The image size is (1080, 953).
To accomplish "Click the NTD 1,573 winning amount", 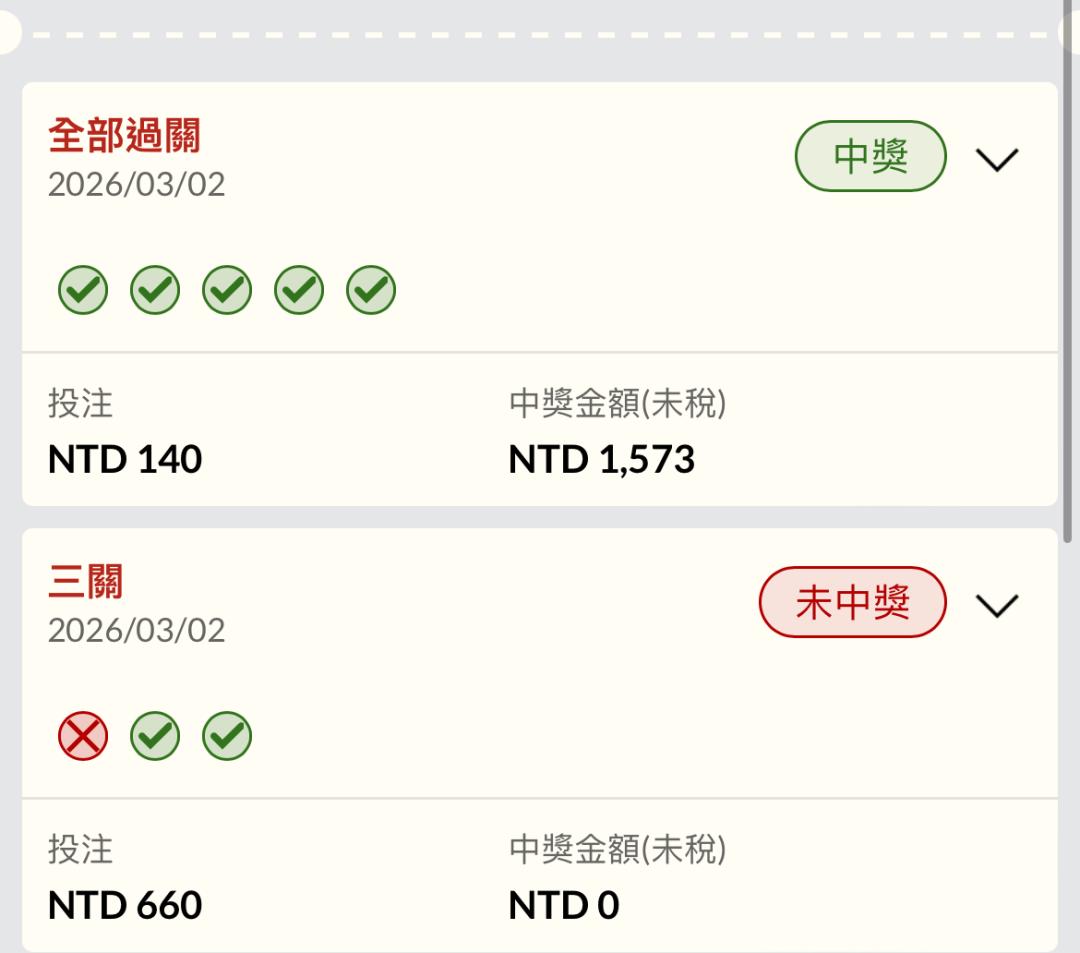I will coord(601,460).
